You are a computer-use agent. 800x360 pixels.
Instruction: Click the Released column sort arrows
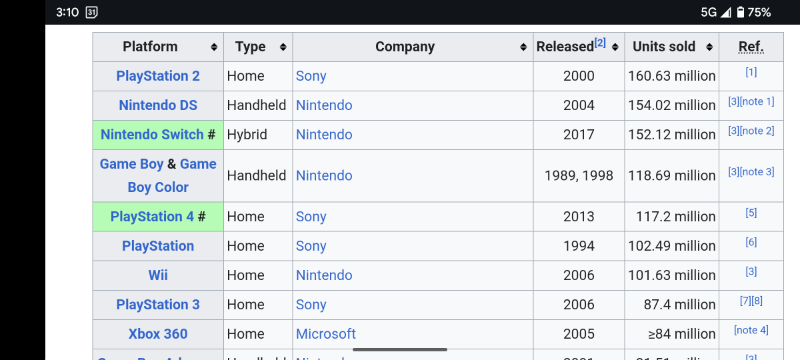pos(615,47)
